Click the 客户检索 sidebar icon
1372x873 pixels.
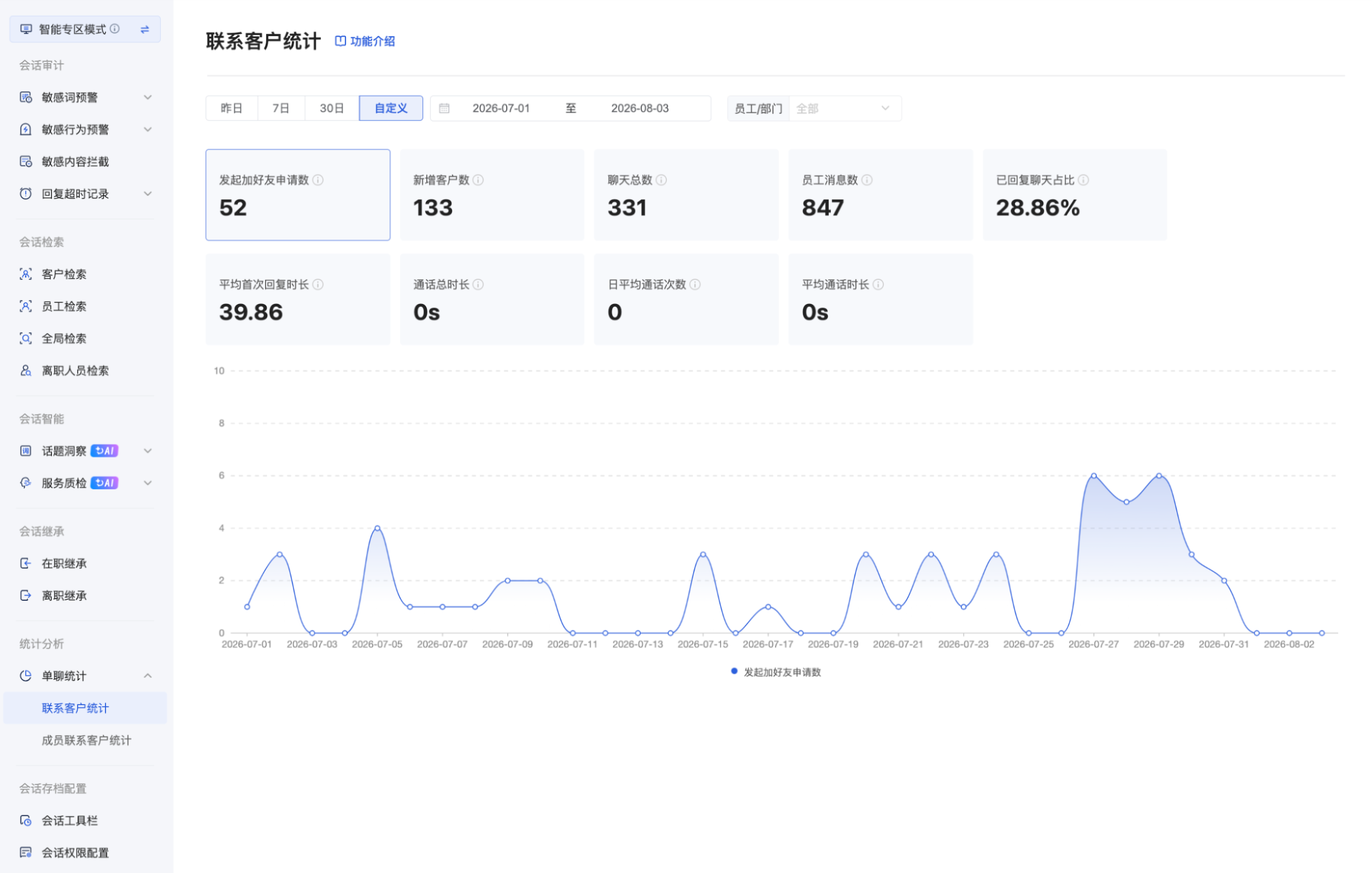(26, 274)
